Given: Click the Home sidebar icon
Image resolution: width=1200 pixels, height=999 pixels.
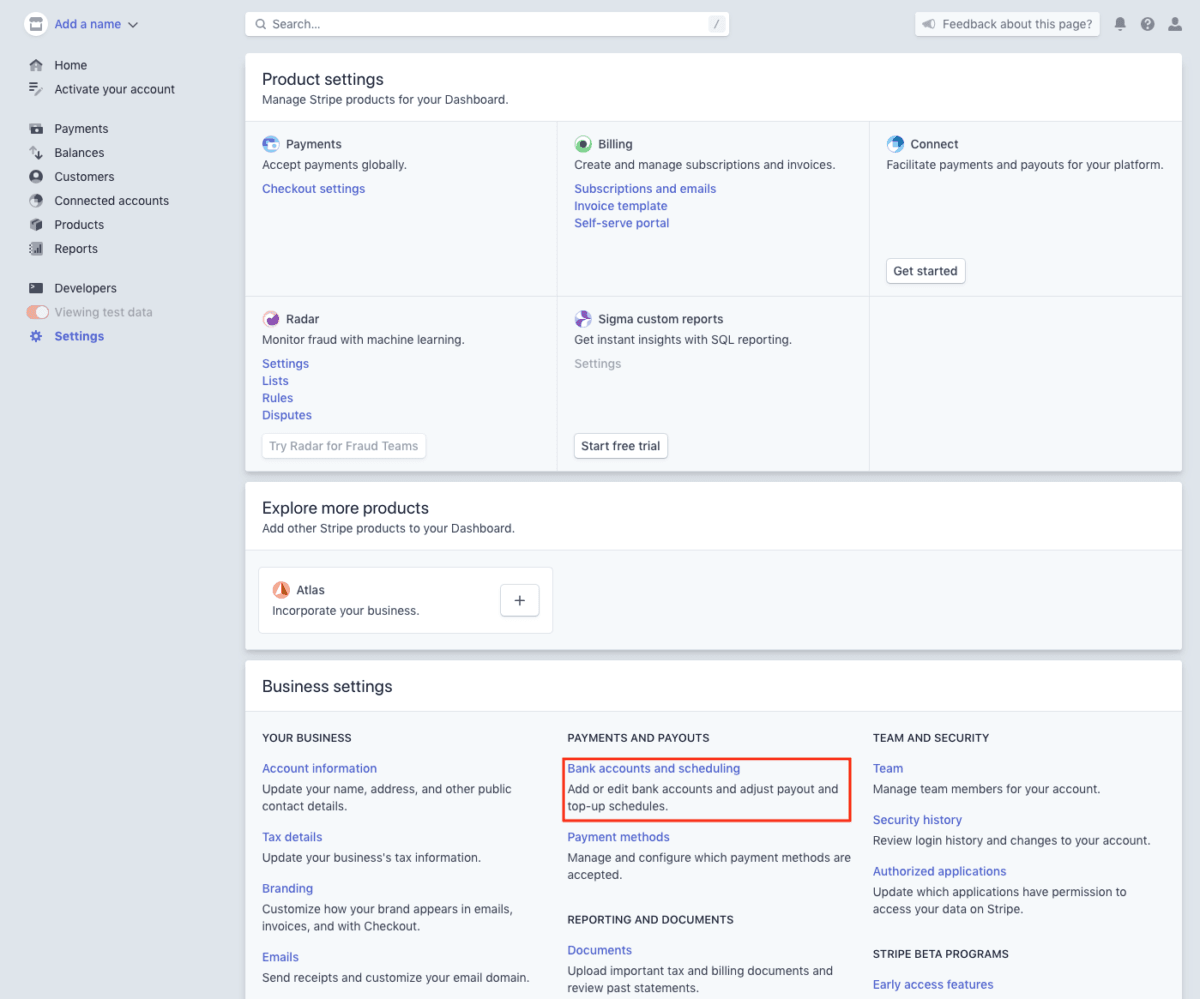Looking at the screenshot, I should click(x=36, y=65).
